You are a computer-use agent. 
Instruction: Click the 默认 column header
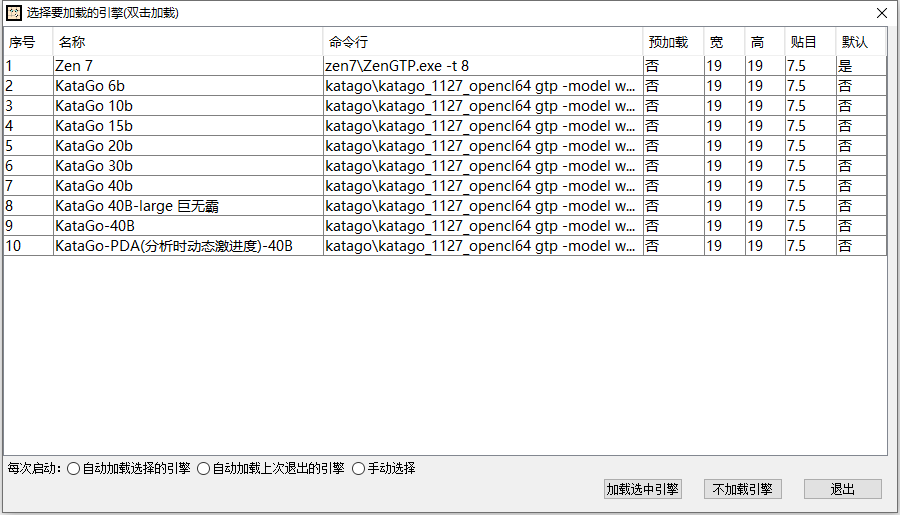click(855, 42)
